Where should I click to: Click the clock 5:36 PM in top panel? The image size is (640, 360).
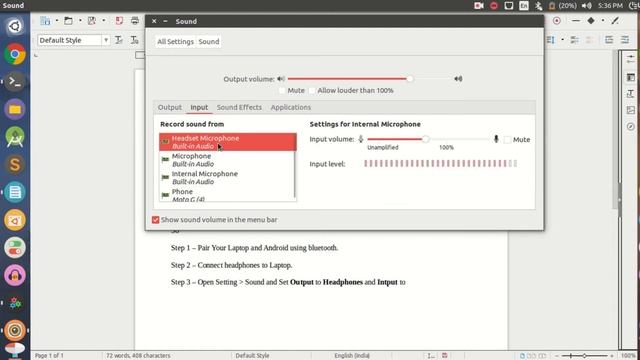coord(610,6)
